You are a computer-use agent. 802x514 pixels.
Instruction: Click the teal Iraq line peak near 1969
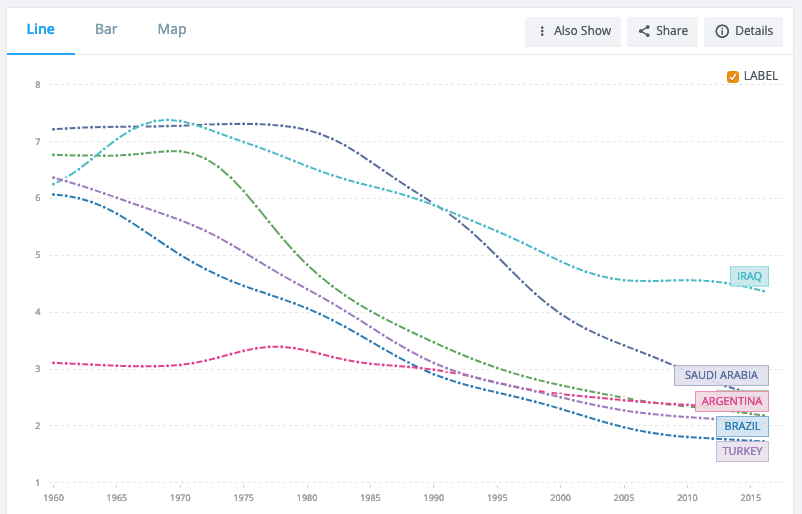pos(167,120)
